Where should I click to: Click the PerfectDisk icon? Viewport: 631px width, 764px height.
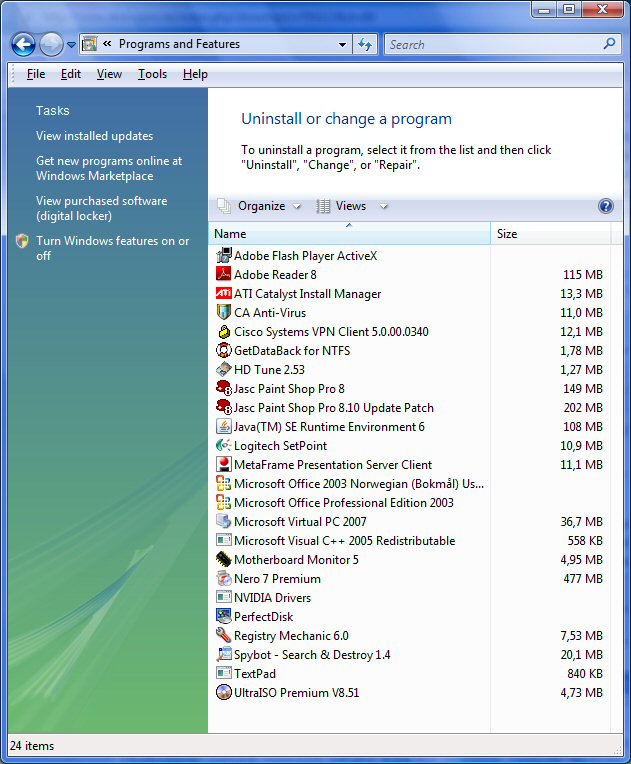(x=224, y=616)
